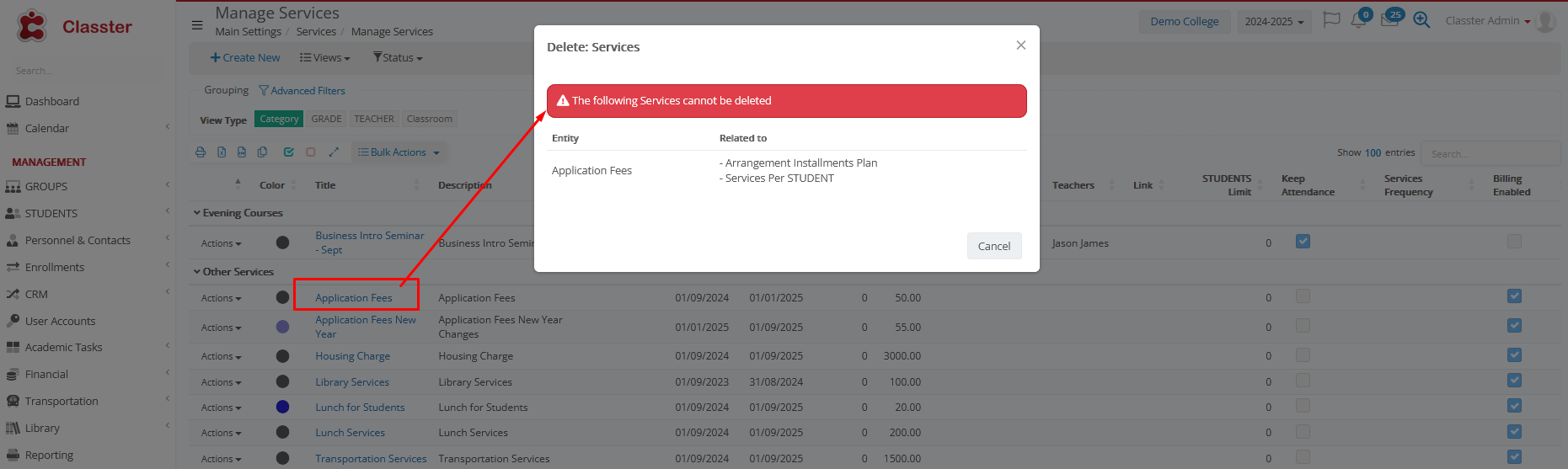Screen dimensions: 1568x469
Task: Open the messages envelope icon
Action: [1389, 20]
